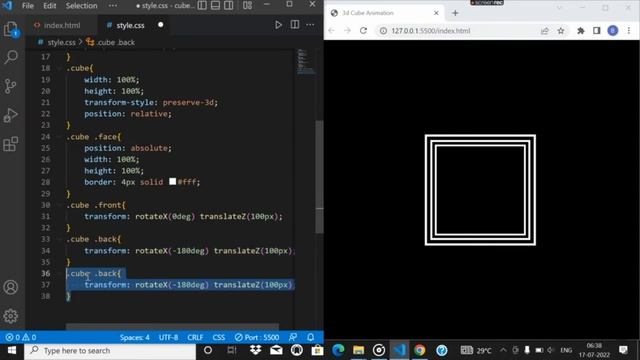
Task: Collapse the .cube .back rule at line 33
Action: [x=60, y=239]
